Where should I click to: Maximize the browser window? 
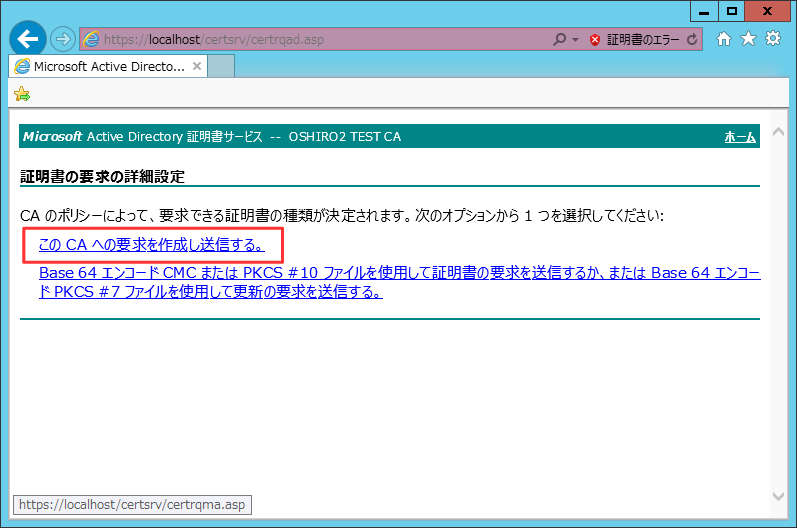pos(731,11)
